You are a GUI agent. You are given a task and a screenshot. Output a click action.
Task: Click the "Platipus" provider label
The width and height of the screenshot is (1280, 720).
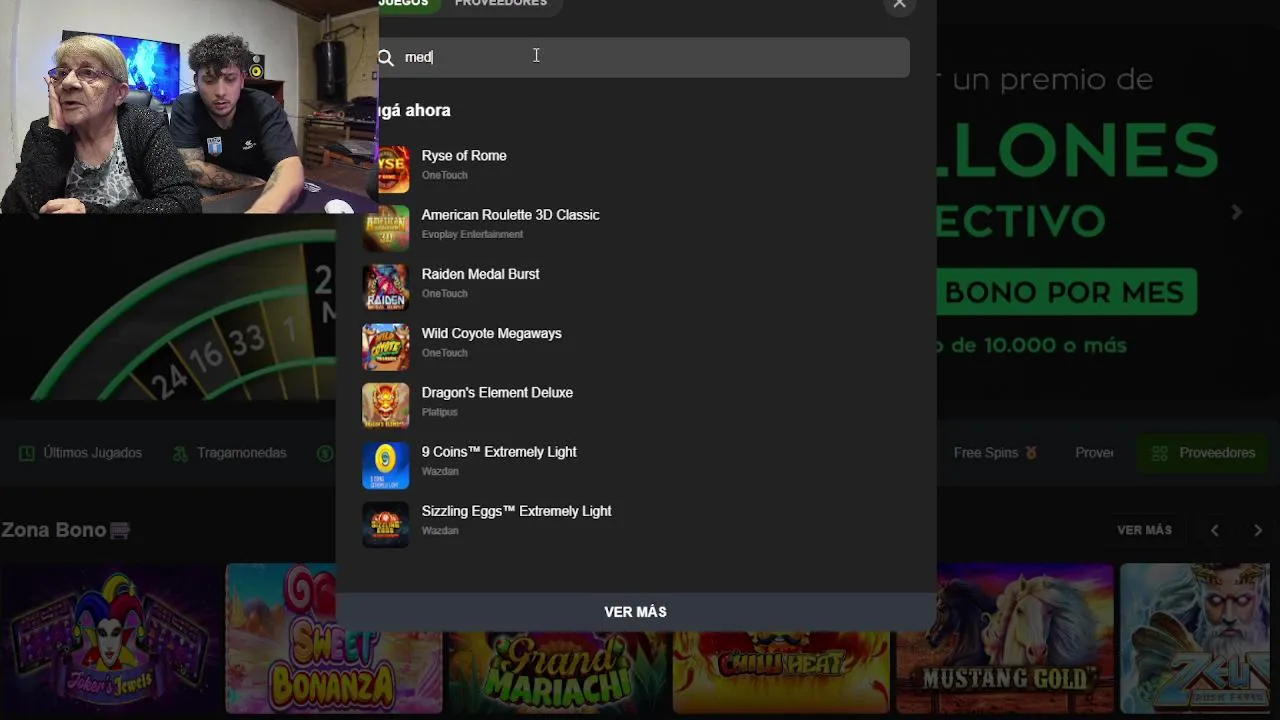click(x=440, y=412)
